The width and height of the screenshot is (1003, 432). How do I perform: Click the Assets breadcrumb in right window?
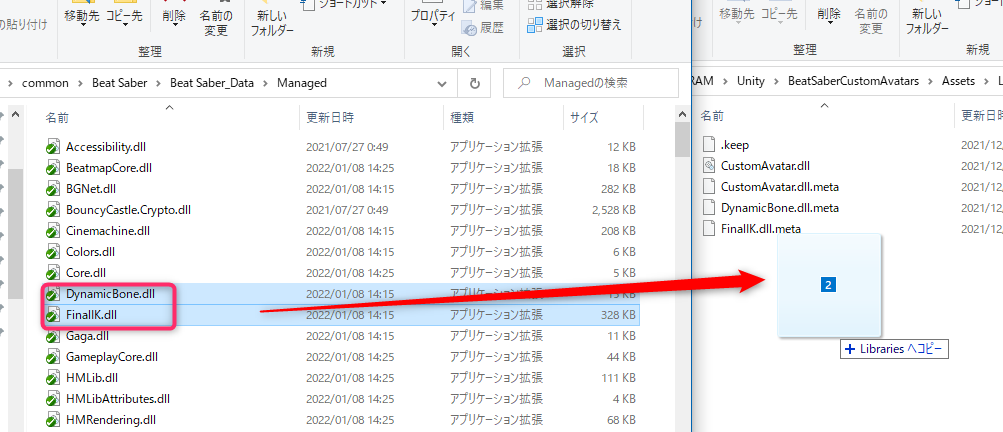click(x=958, y=81)
